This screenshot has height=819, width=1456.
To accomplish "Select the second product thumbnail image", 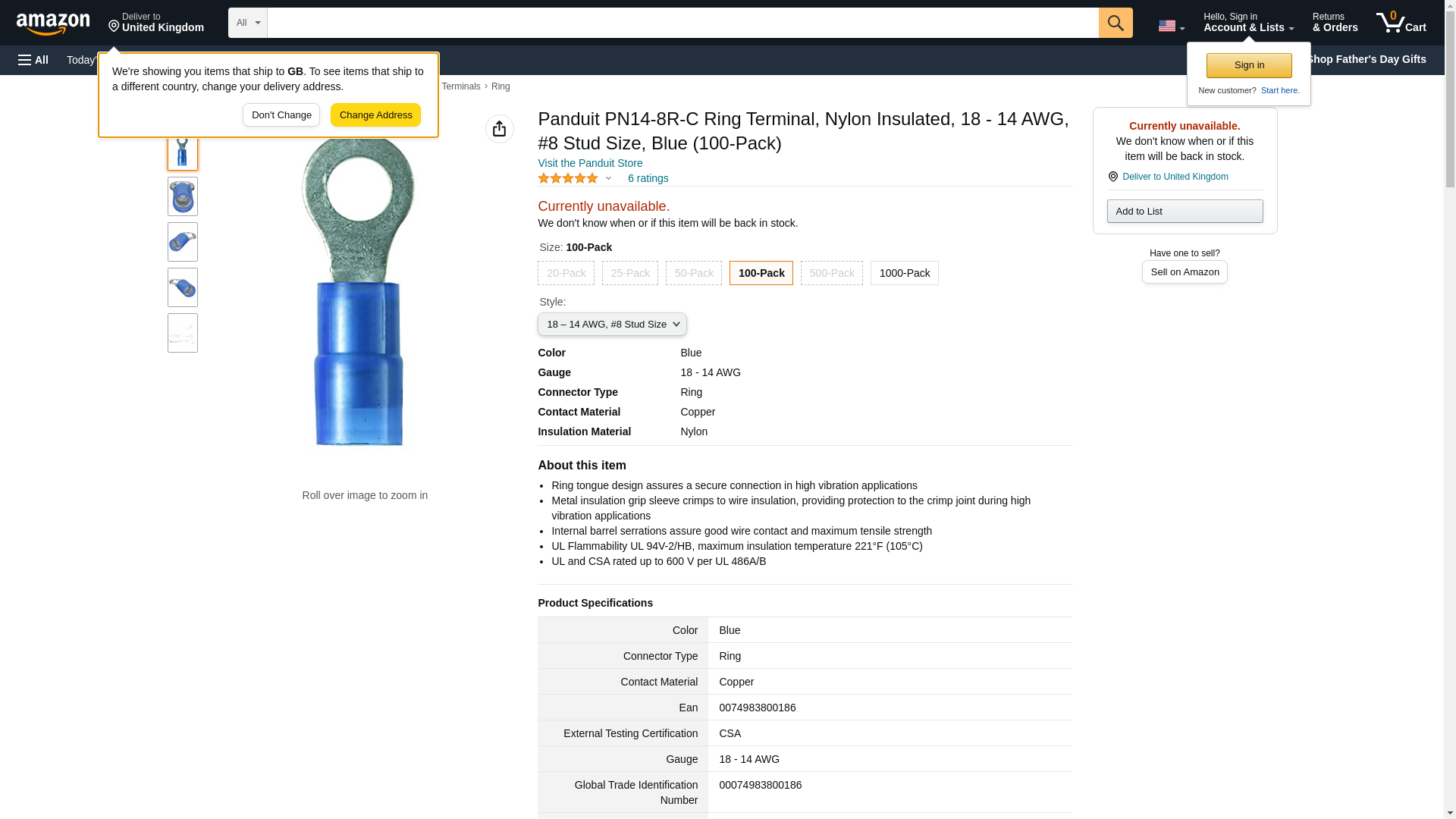I will point(183,196).
